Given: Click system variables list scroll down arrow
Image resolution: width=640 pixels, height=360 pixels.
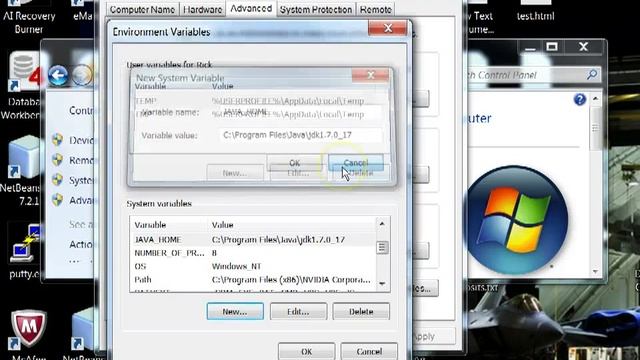Looking at the screenshot, I should click(x=382, y=284).
